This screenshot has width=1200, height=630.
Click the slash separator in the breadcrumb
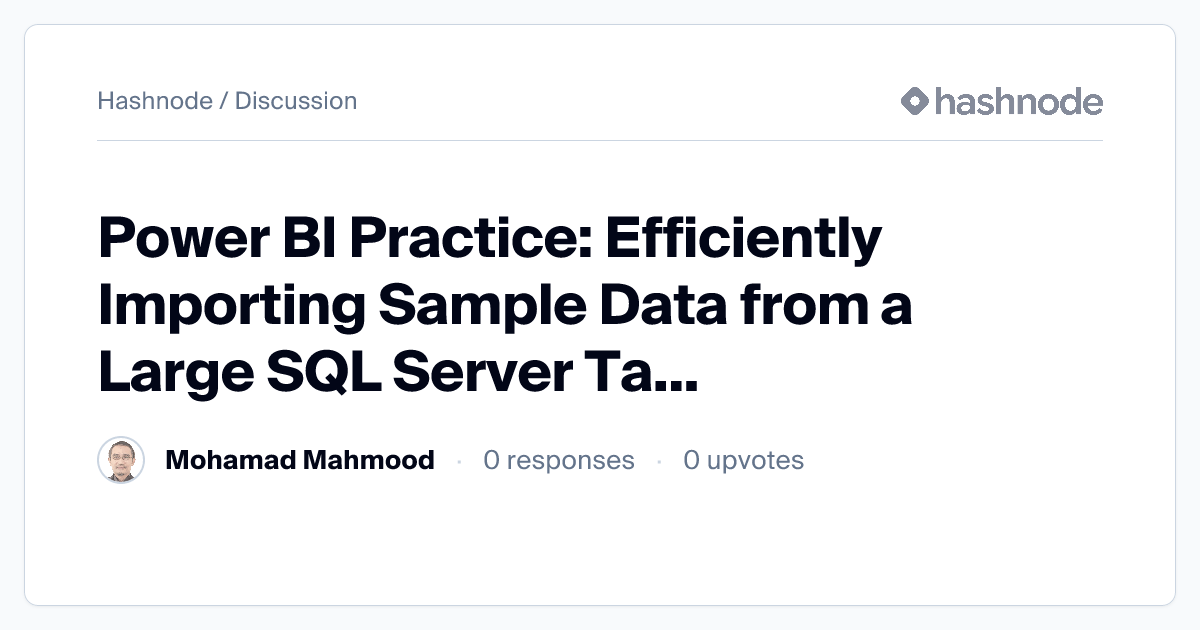[x=223, y=101]
